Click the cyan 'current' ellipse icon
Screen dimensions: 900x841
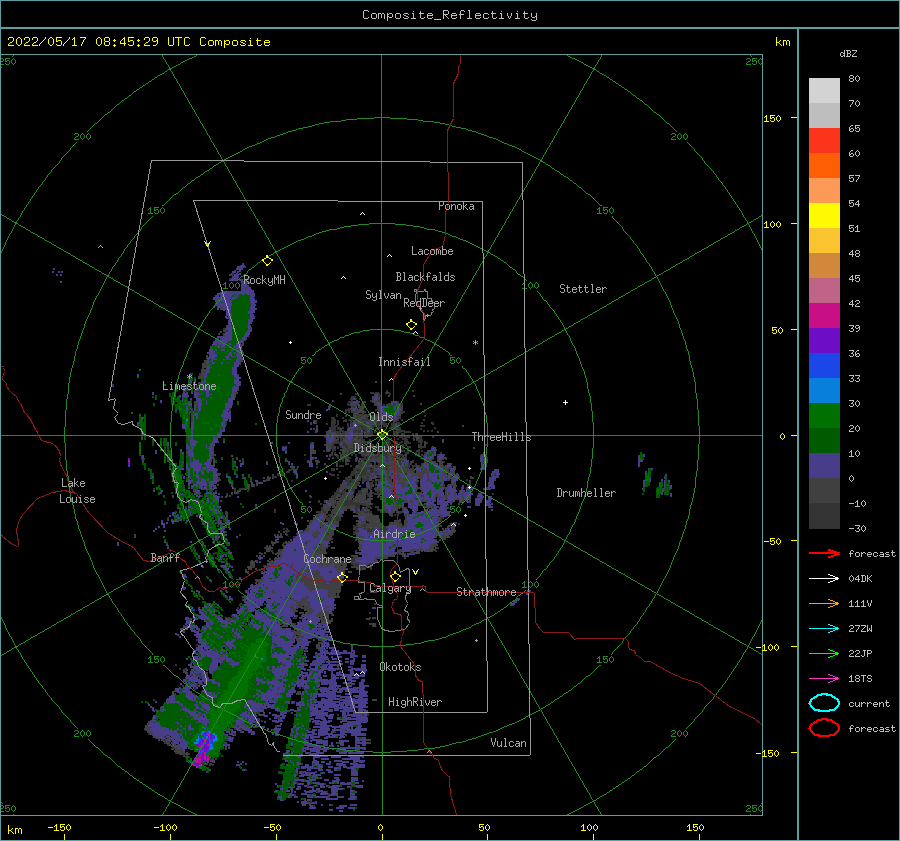[824, 703]
